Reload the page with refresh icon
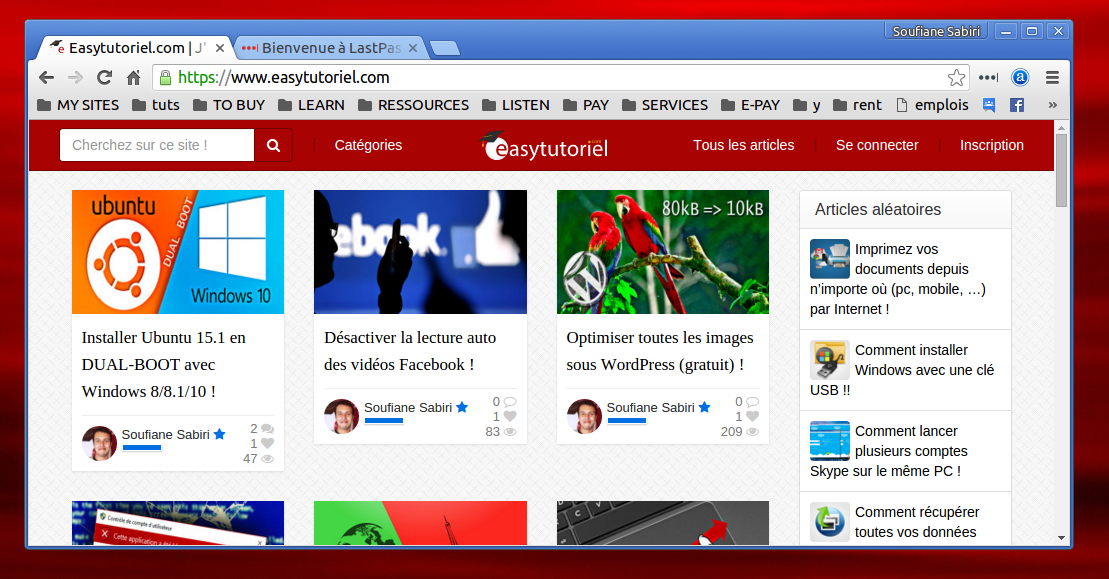This screenshot has height=579, width=1109. pos(105,78)
